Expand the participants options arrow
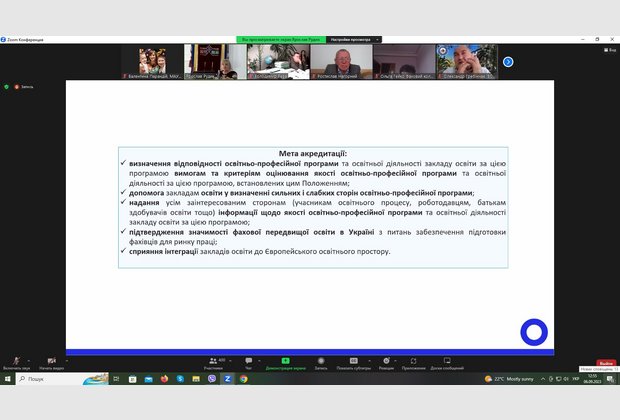The image size is (620, 420). pos(230,361)
